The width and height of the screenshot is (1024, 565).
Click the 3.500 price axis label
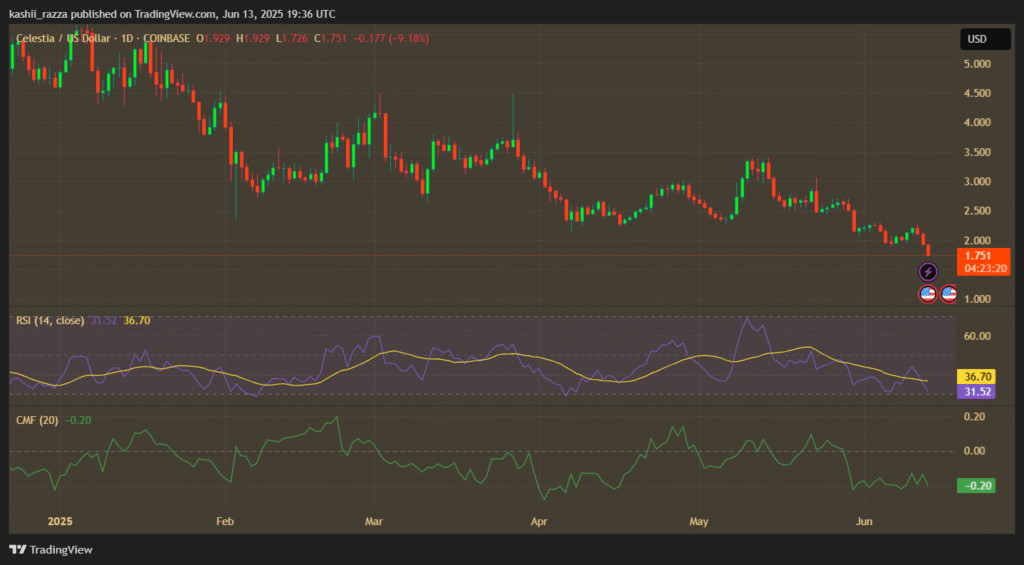click(x=978, y=152)
